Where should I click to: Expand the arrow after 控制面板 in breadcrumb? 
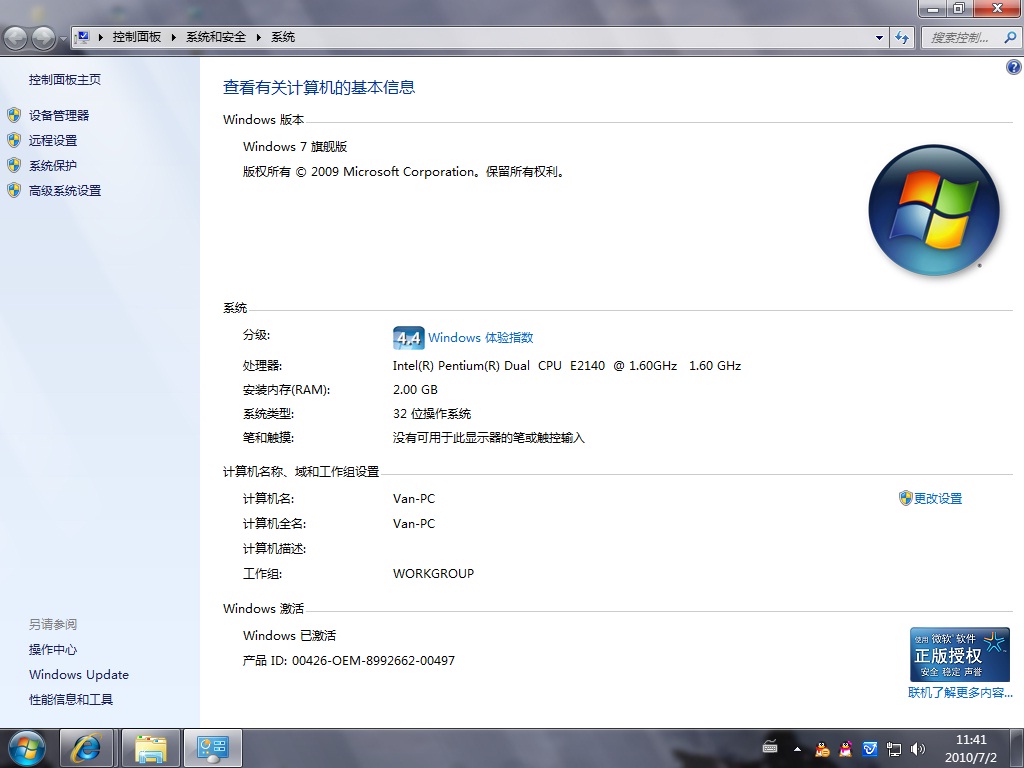(x=173, y=37)
